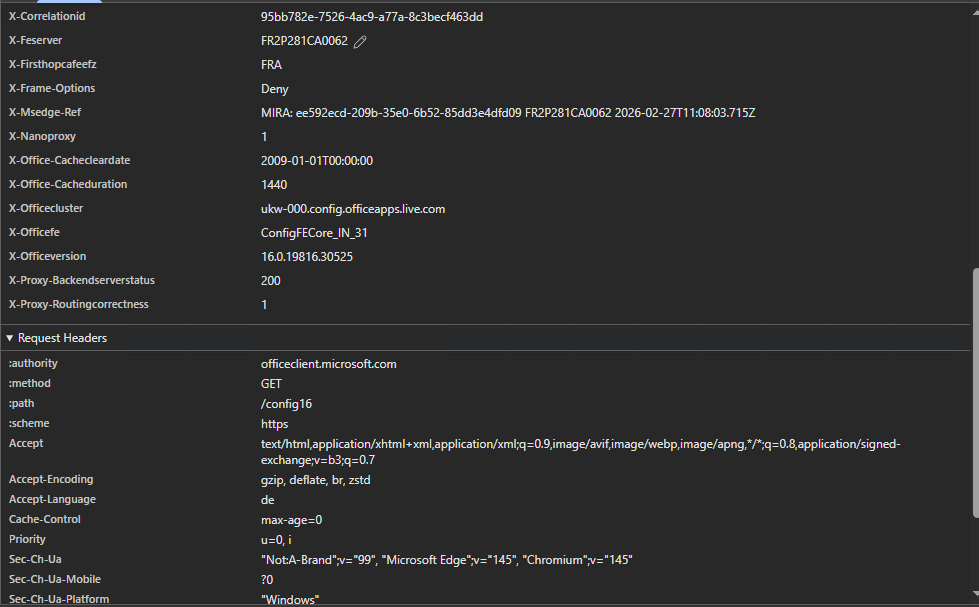Click the X-Frame-Options header name
979x607 pixels.
point(52,89)
